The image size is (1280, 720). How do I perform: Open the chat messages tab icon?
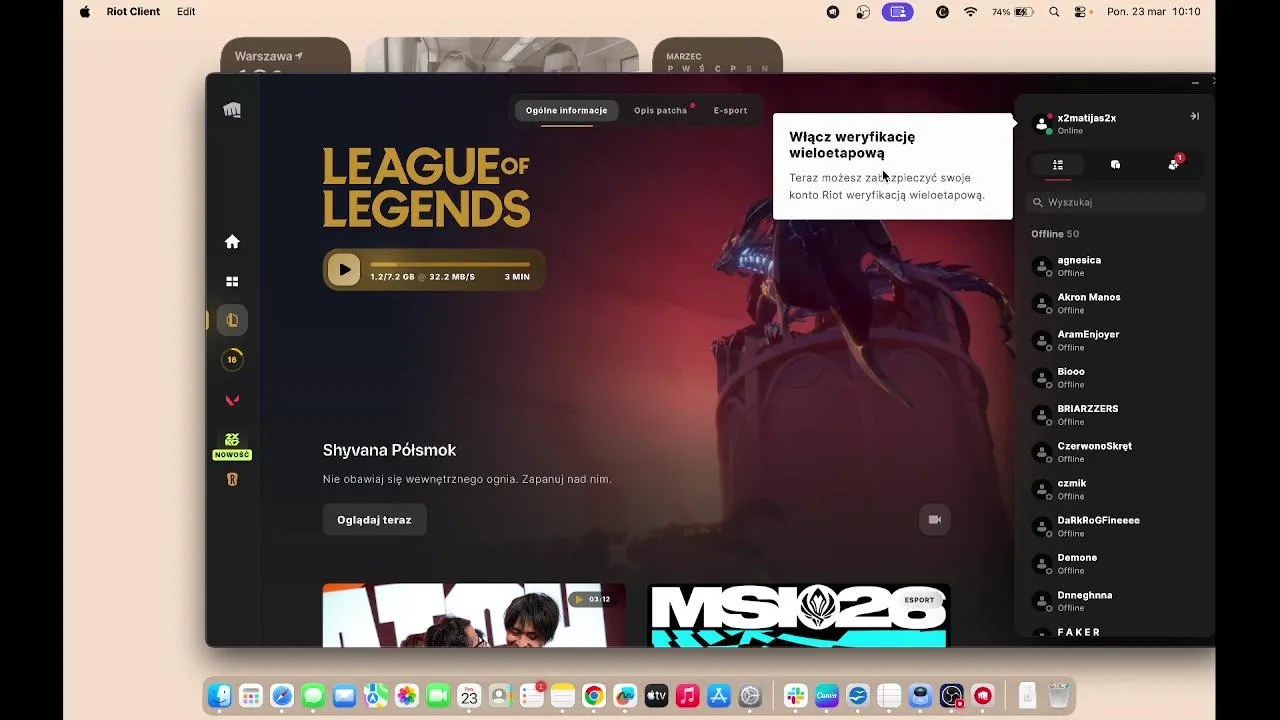(1115, 165)
